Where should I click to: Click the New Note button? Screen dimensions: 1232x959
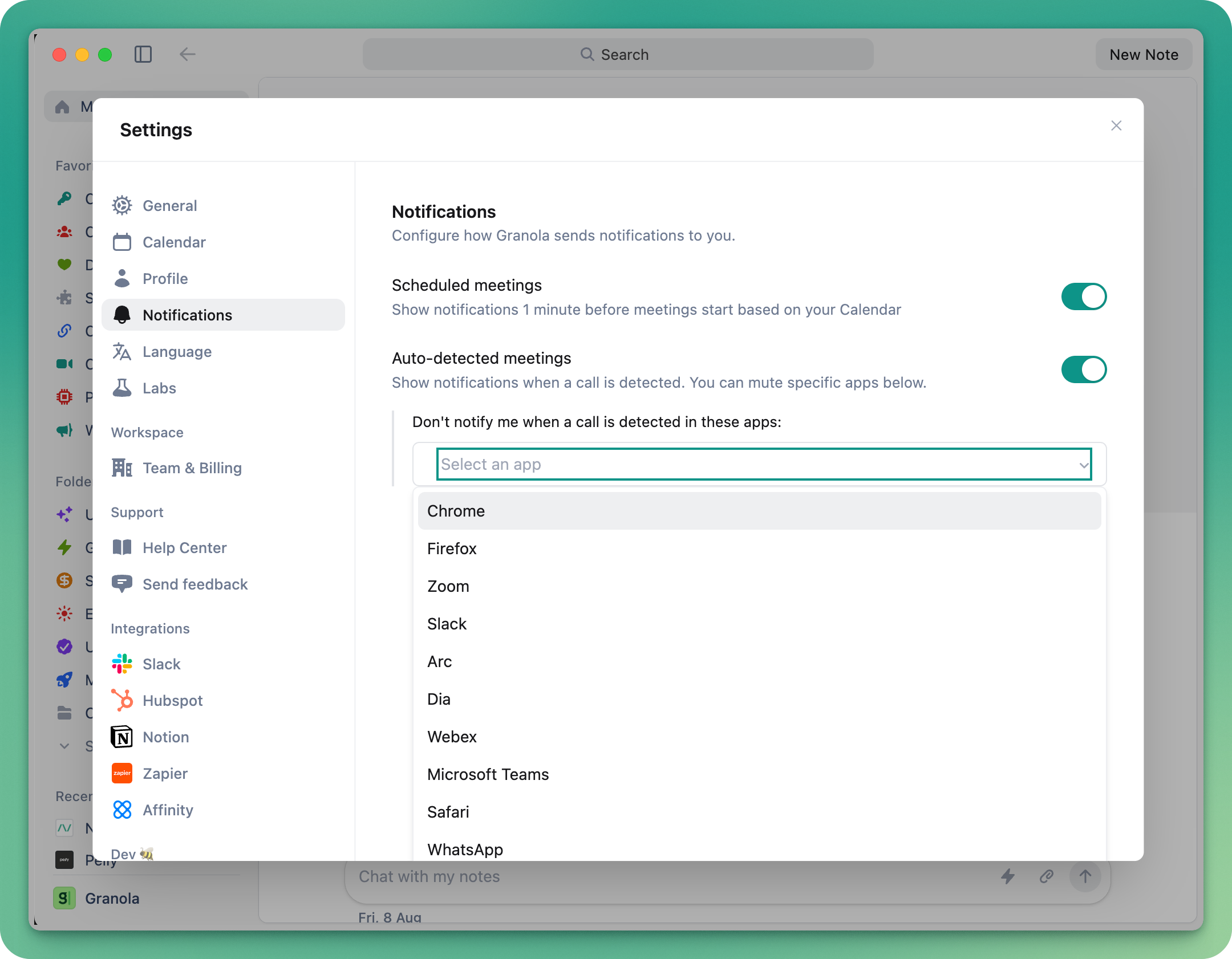1144,54
